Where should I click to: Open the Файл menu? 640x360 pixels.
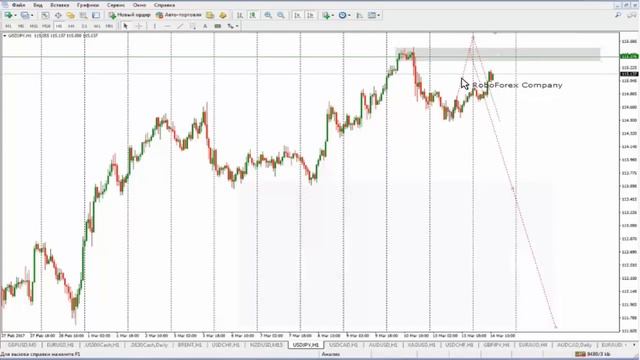pyautogui.click(x=18, y=5)
